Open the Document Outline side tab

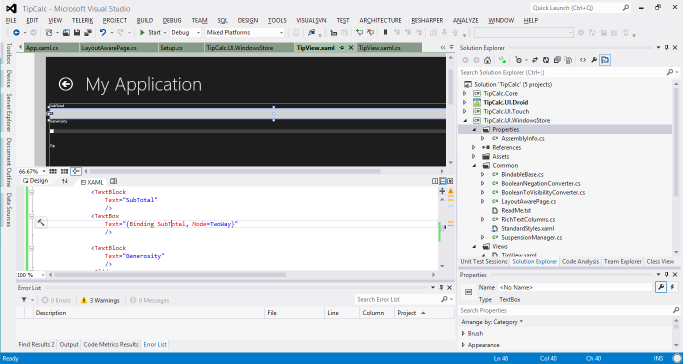pos(8,163)
